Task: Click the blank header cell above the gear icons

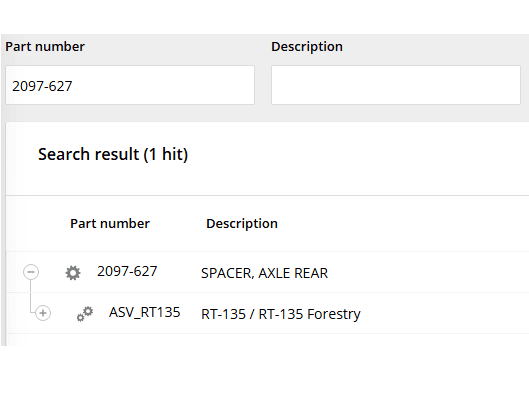Action: (x=37, y=224)
